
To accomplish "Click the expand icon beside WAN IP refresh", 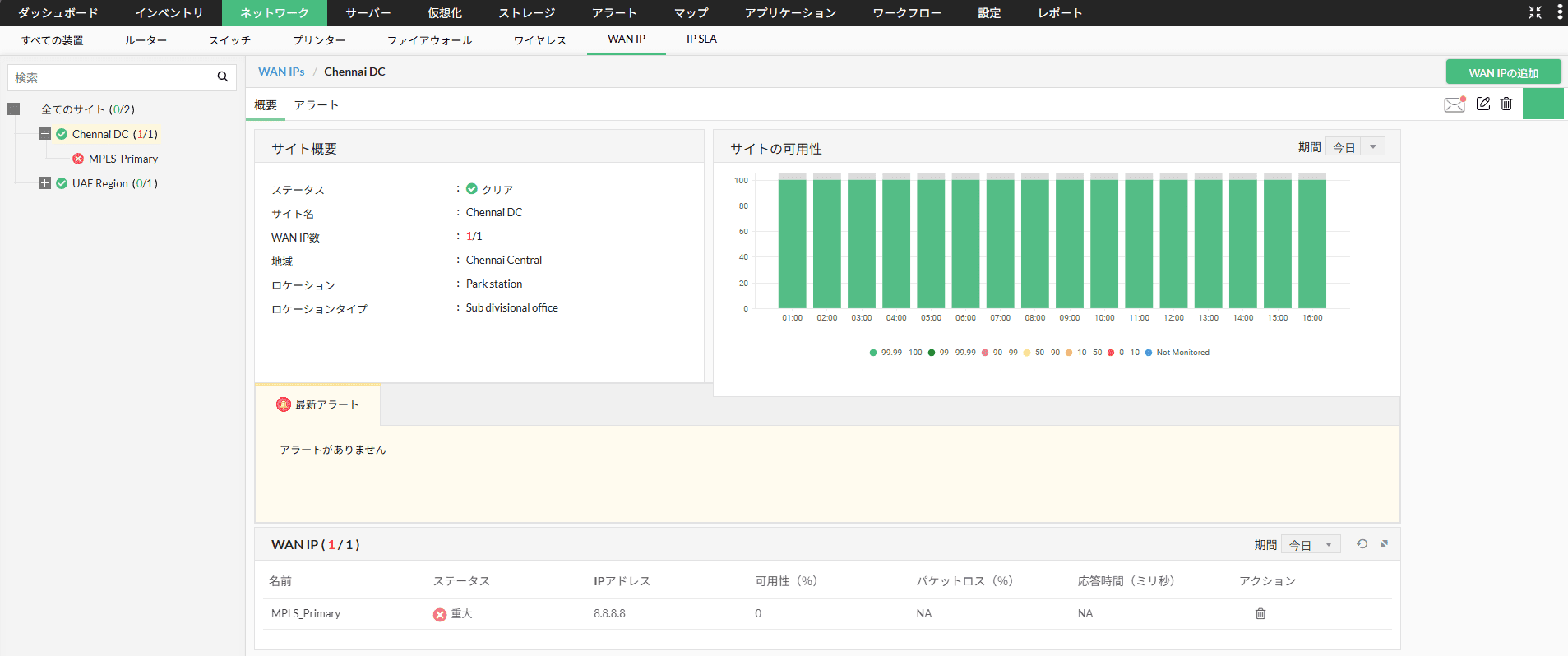I will tap(1384, 544).
